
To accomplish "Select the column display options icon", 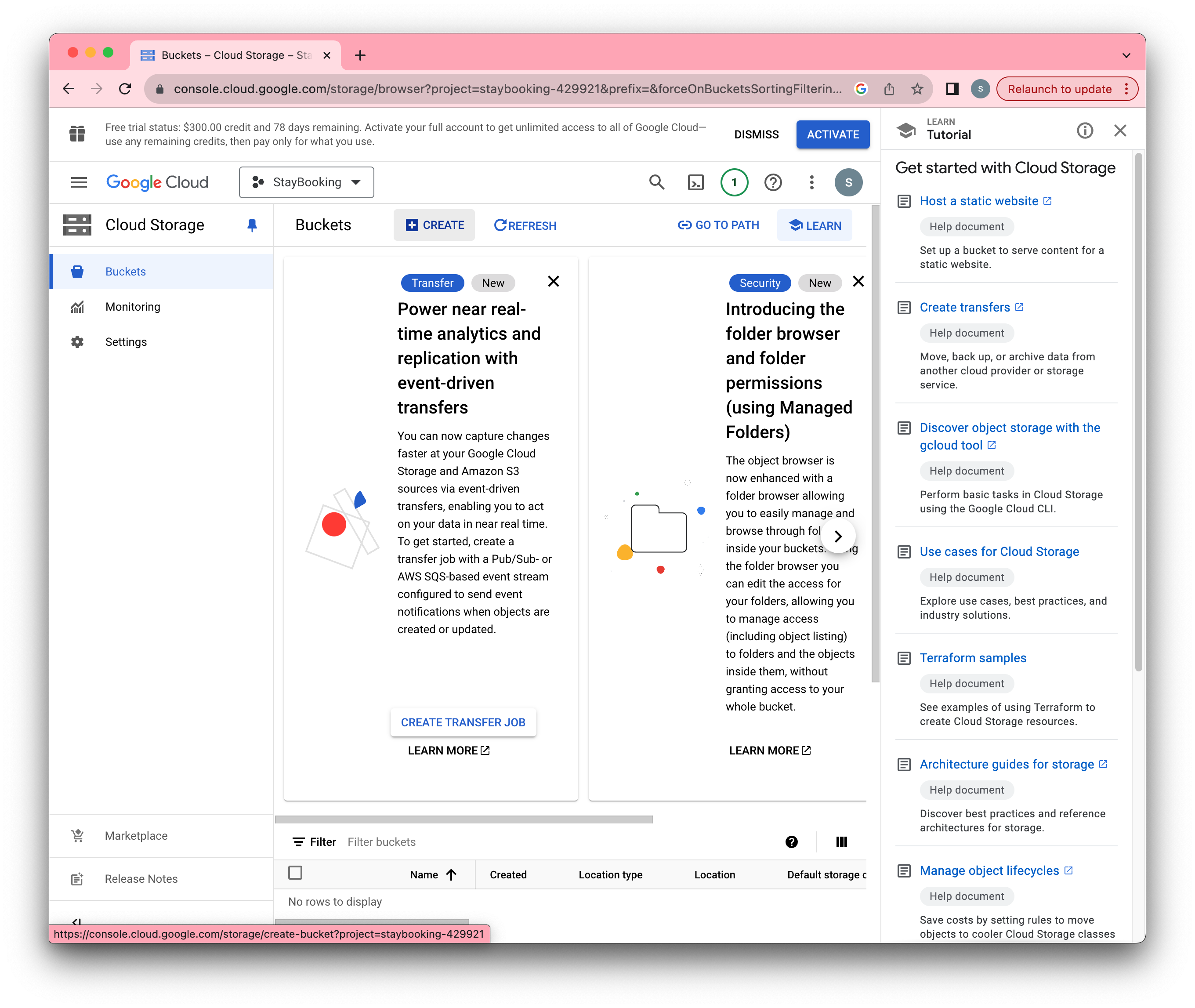I will 841,841.
